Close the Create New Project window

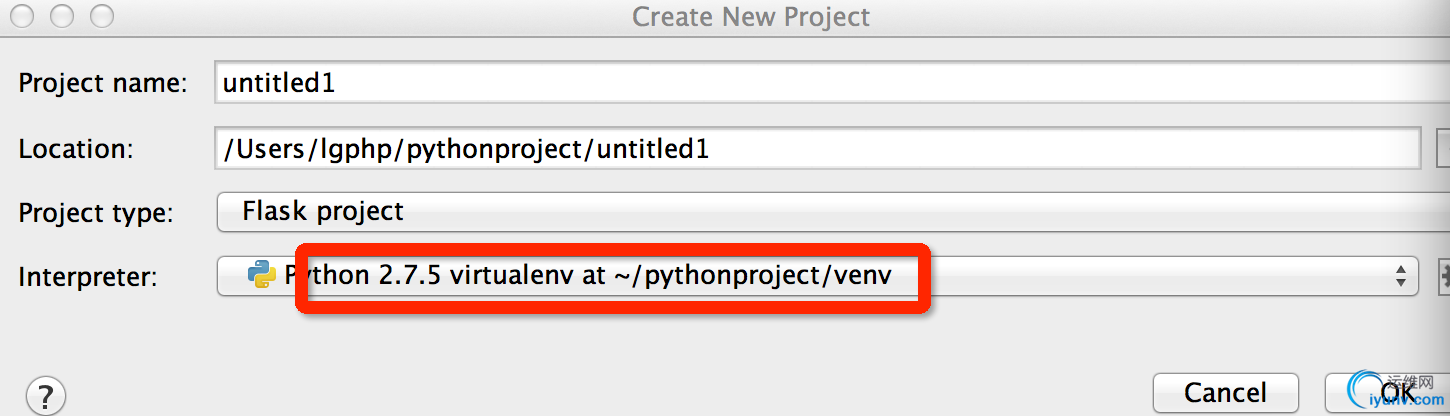point(20,16)
